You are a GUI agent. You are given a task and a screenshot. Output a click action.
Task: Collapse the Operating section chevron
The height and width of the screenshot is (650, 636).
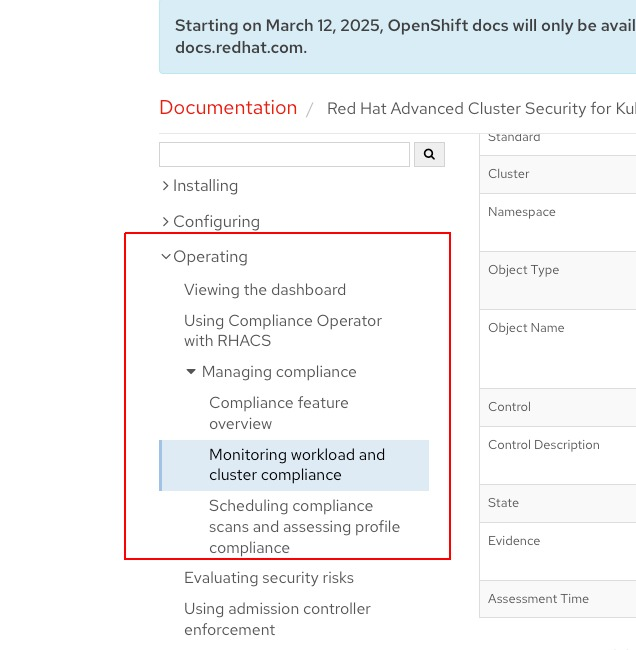166,257
